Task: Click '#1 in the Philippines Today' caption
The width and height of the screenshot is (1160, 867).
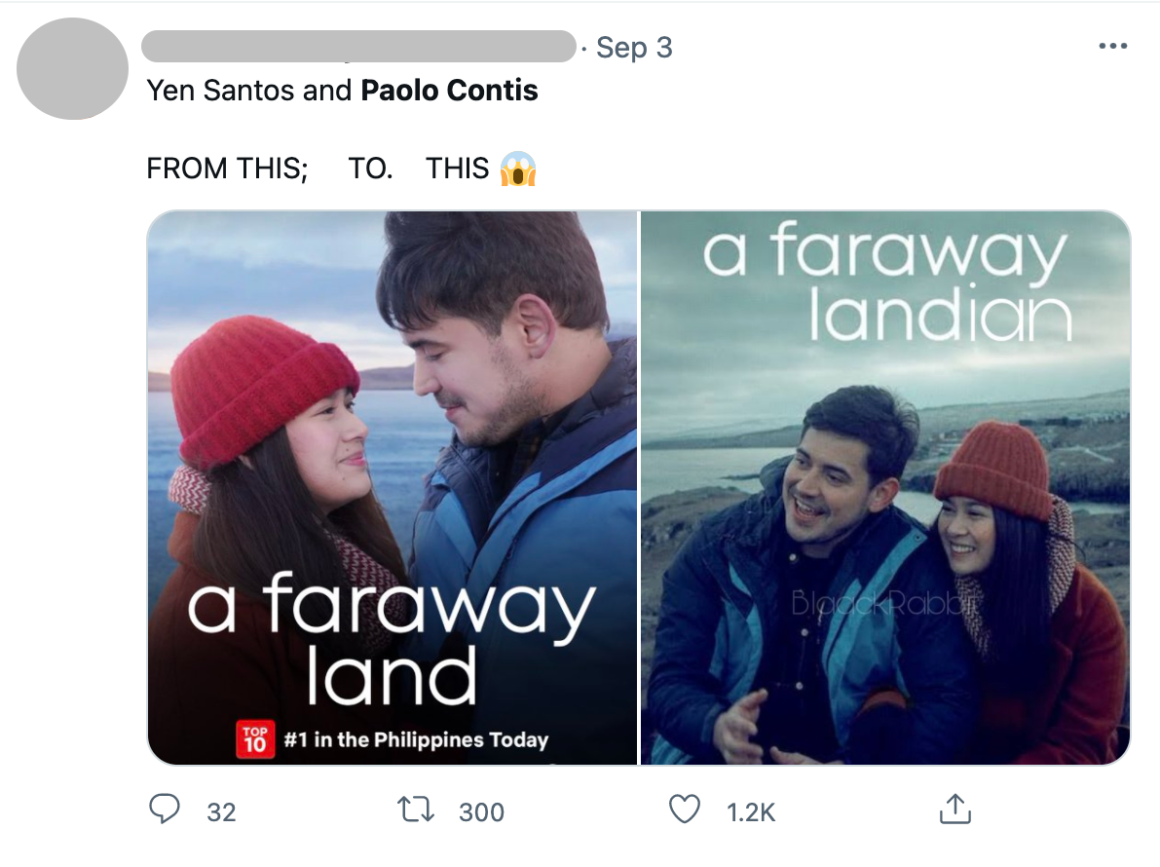Action: click(416, 741)
